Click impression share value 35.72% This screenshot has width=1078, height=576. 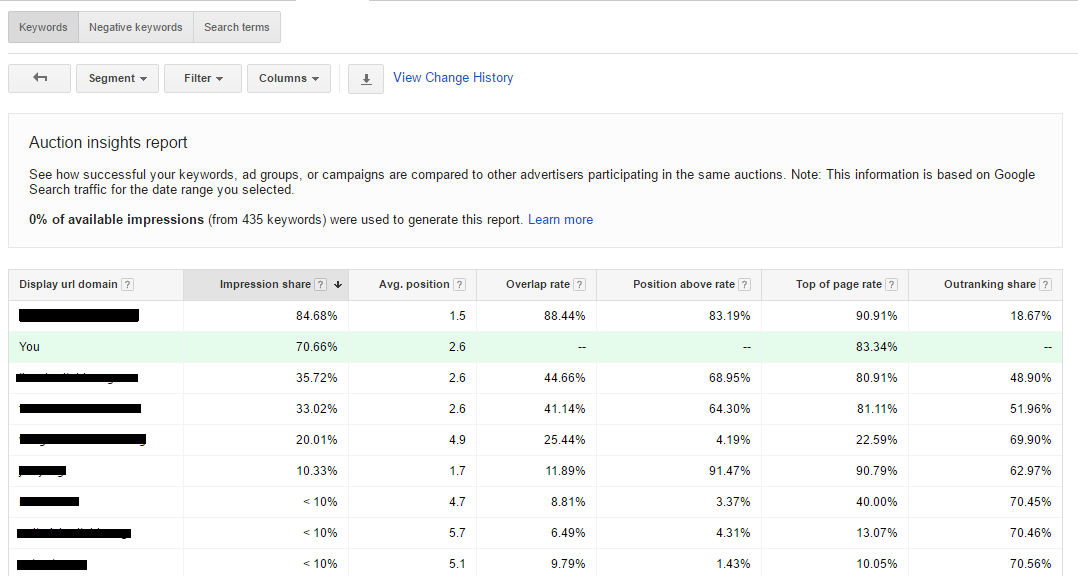tap(316, 378)
